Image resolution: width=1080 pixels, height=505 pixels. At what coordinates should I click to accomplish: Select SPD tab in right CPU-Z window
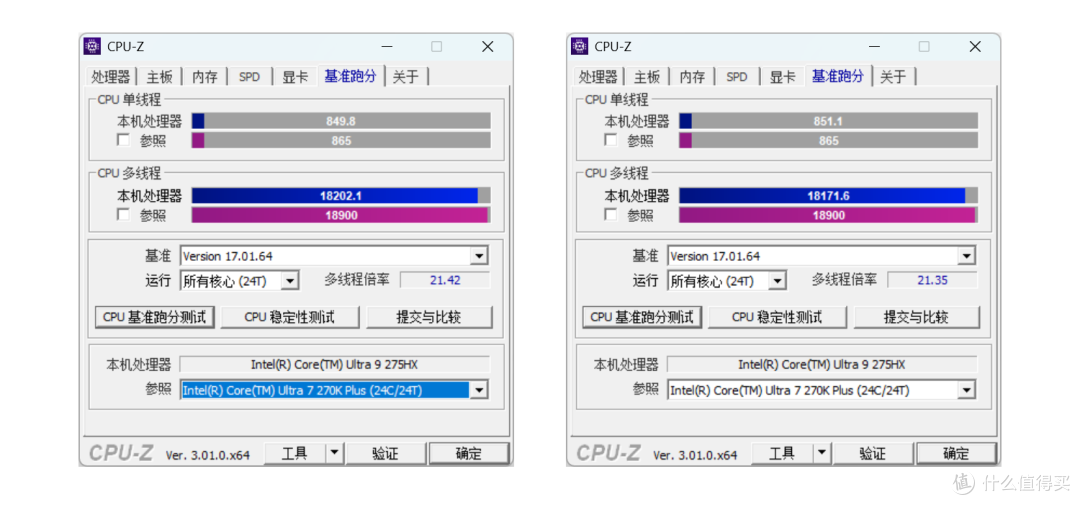(737, 76)
